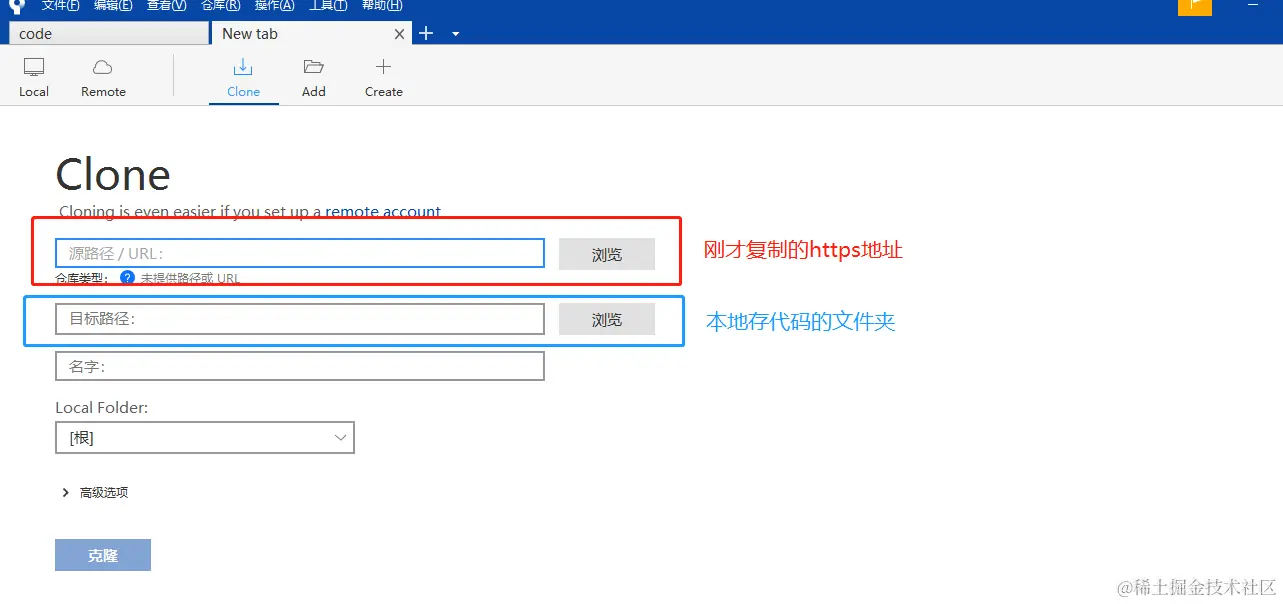1283x604 pixels.
Task: Click the 克隆 clone button
Action: [x=103, y=555]
